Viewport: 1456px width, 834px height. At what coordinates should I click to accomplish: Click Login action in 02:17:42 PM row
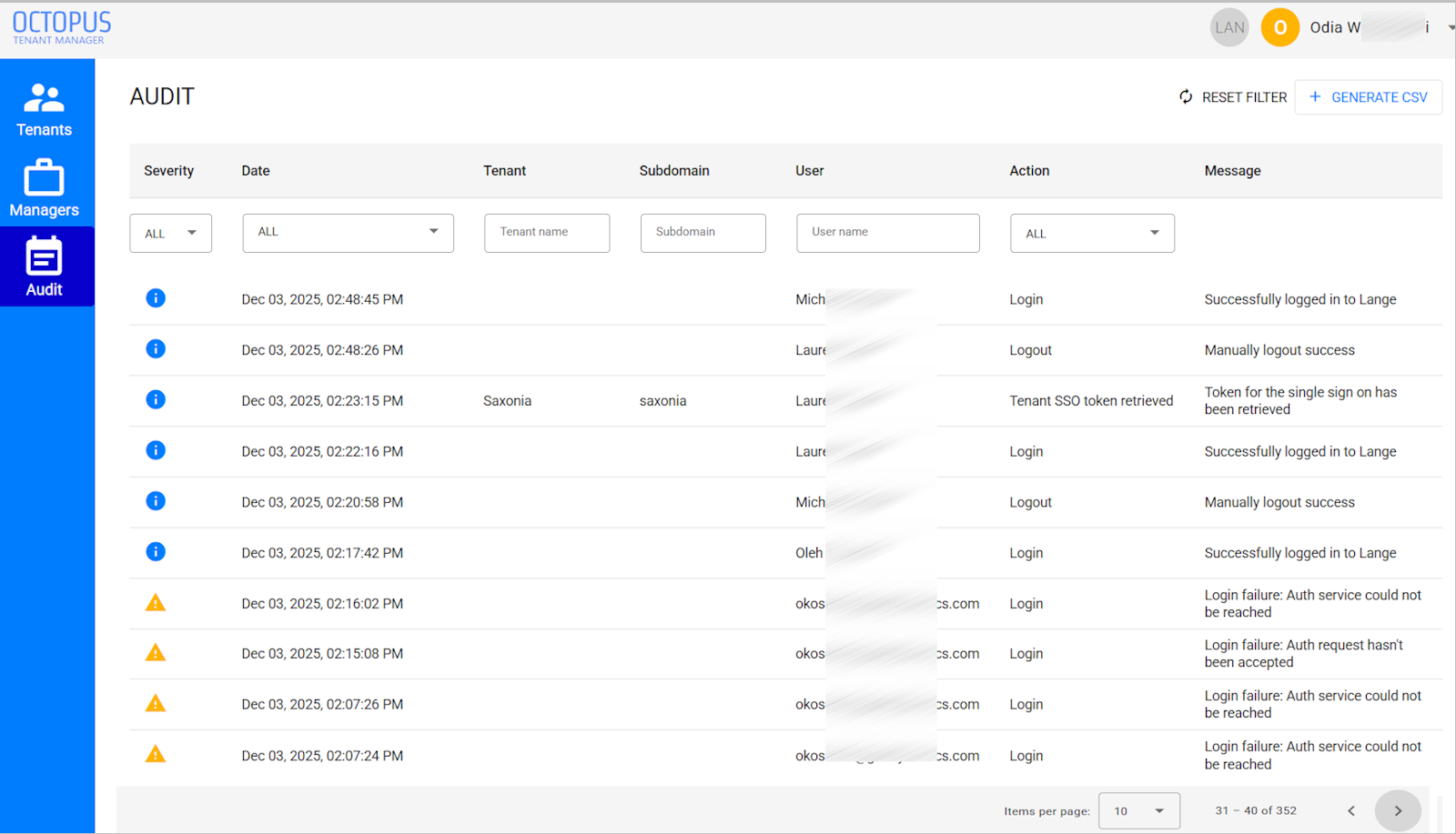click(x=1026, y=553)
